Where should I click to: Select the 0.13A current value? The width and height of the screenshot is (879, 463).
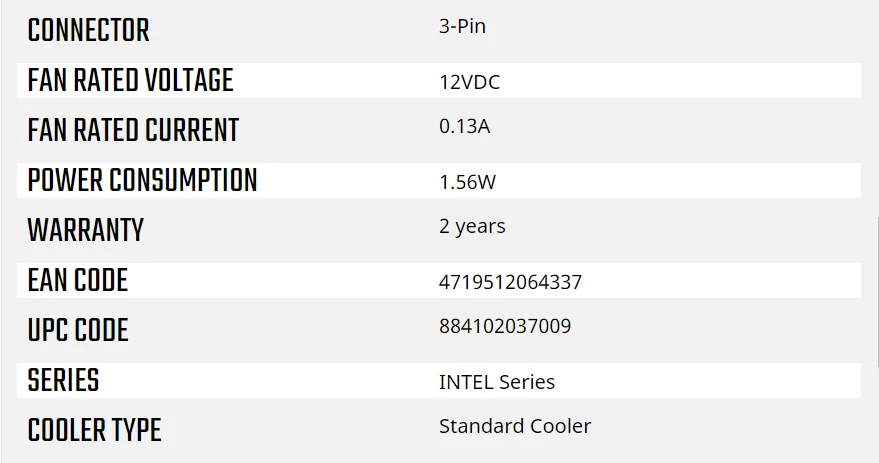[x=464, y=127]
